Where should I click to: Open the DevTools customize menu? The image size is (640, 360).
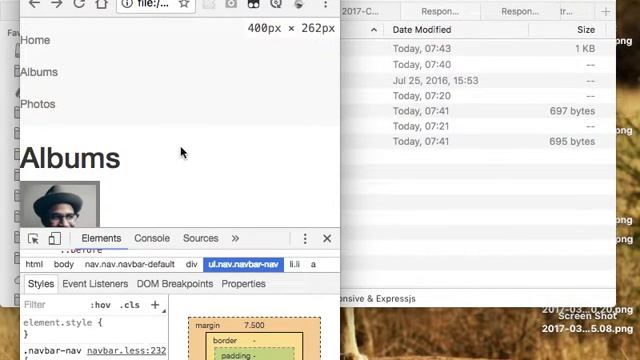point(305,239)
